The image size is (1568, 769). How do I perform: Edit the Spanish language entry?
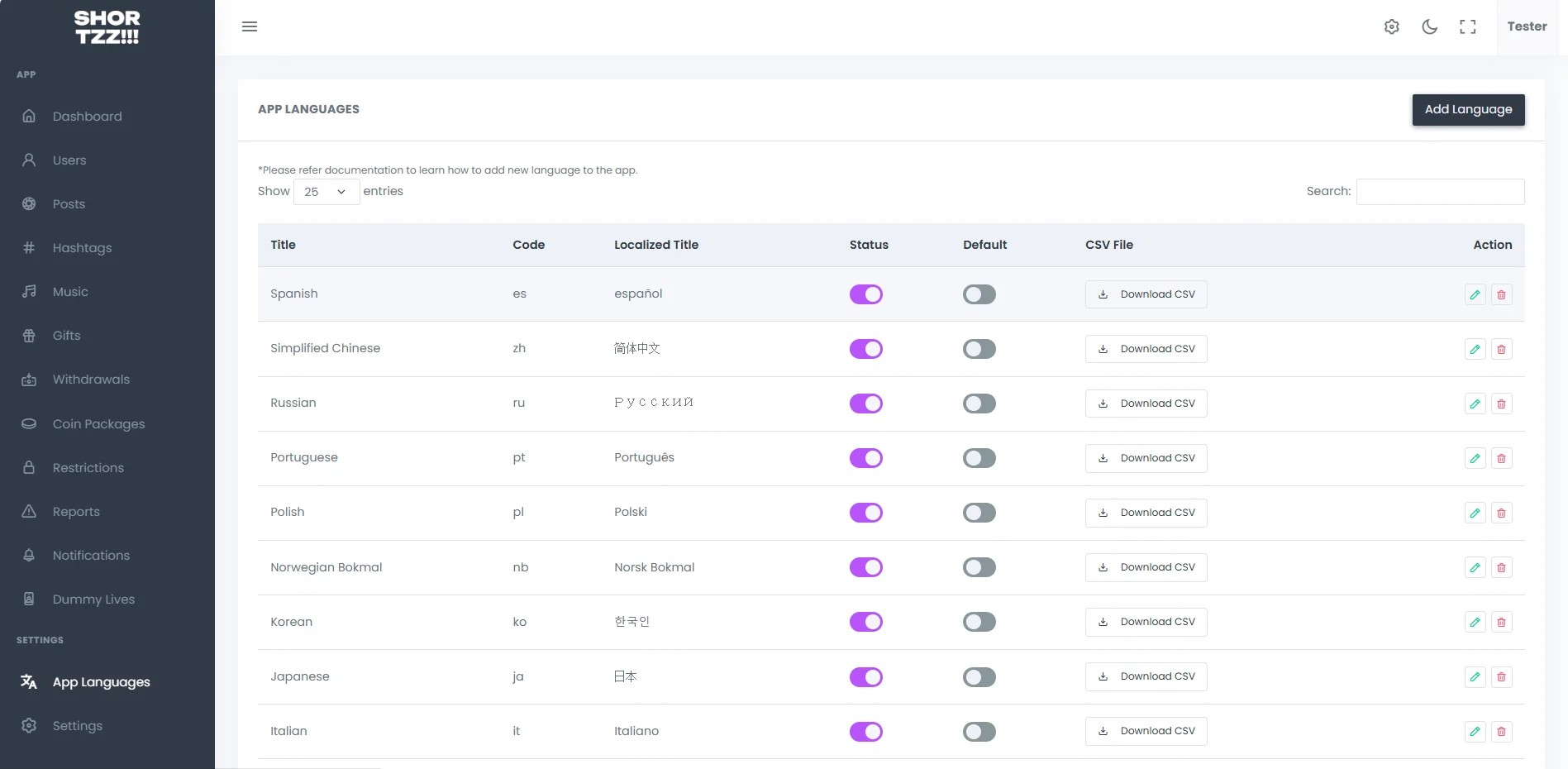pos(1475,294)
